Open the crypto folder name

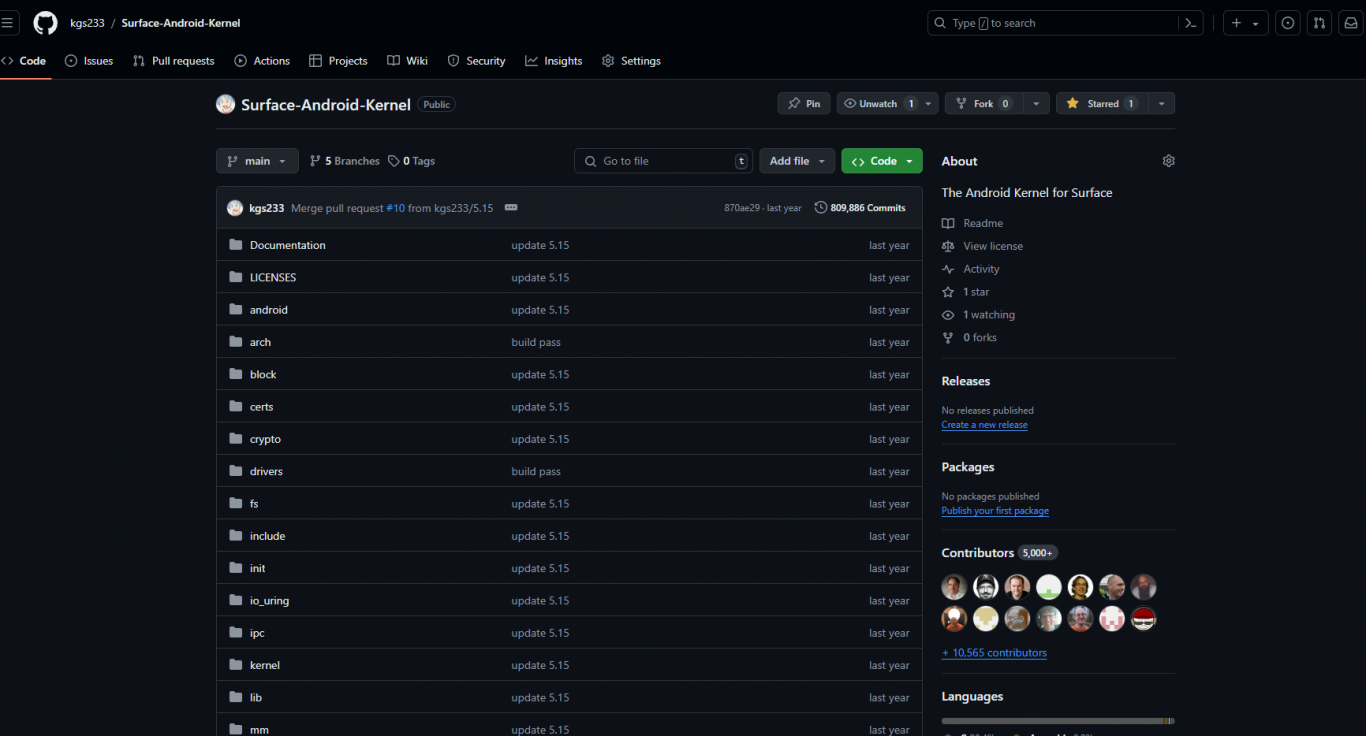(x=265, y=439)
